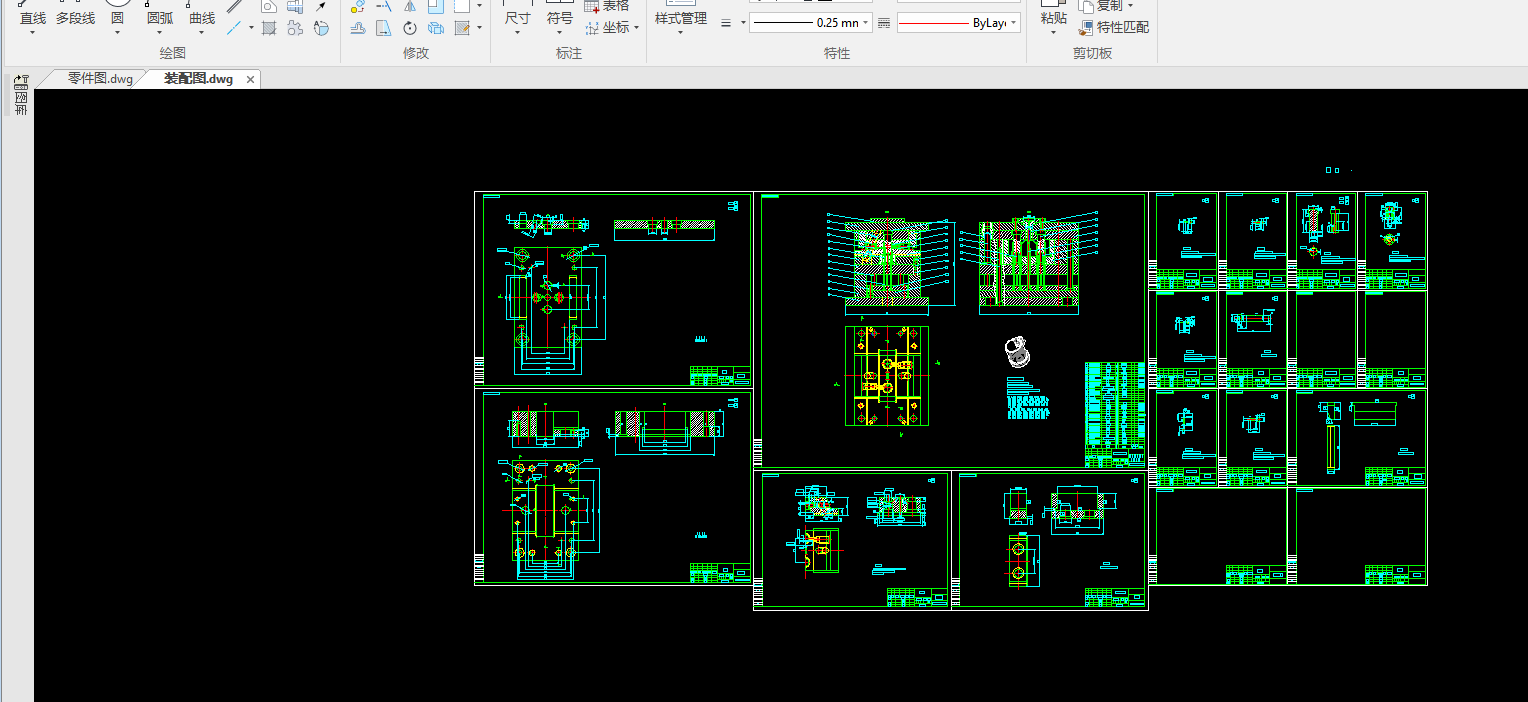The height and width of the screenshot is (702, 1528).
Task: Switch to the 零件图.dwg tab
Action: coord(100,79)
